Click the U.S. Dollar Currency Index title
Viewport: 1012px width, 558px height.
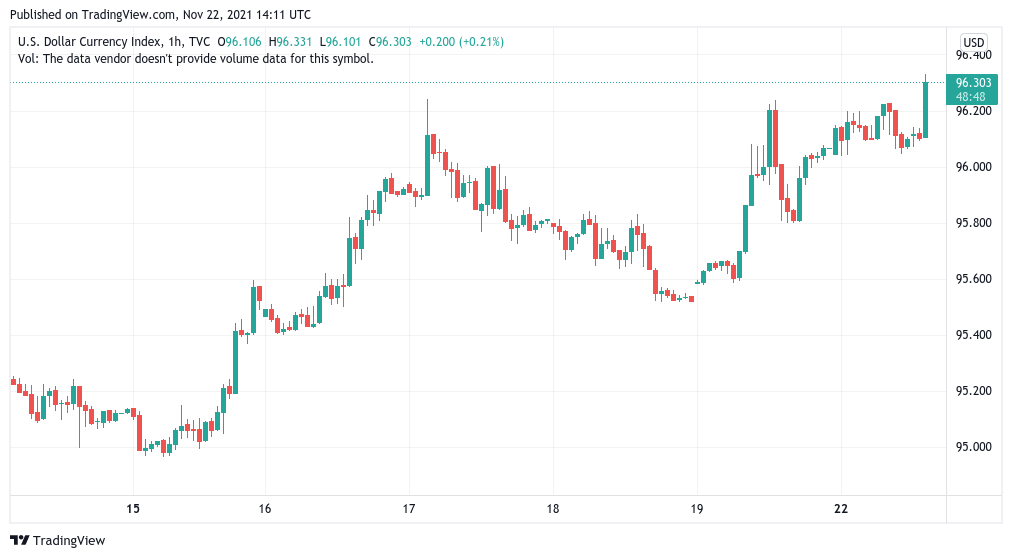point(90,42)
